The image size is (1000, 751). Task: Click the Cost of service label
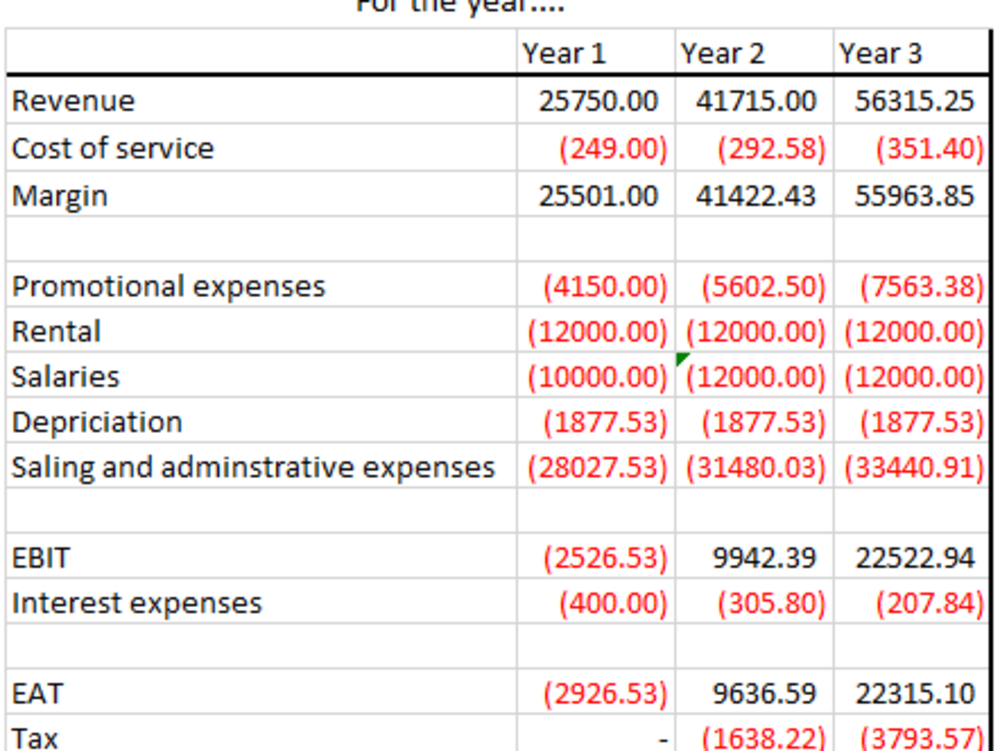coord(113,148)
